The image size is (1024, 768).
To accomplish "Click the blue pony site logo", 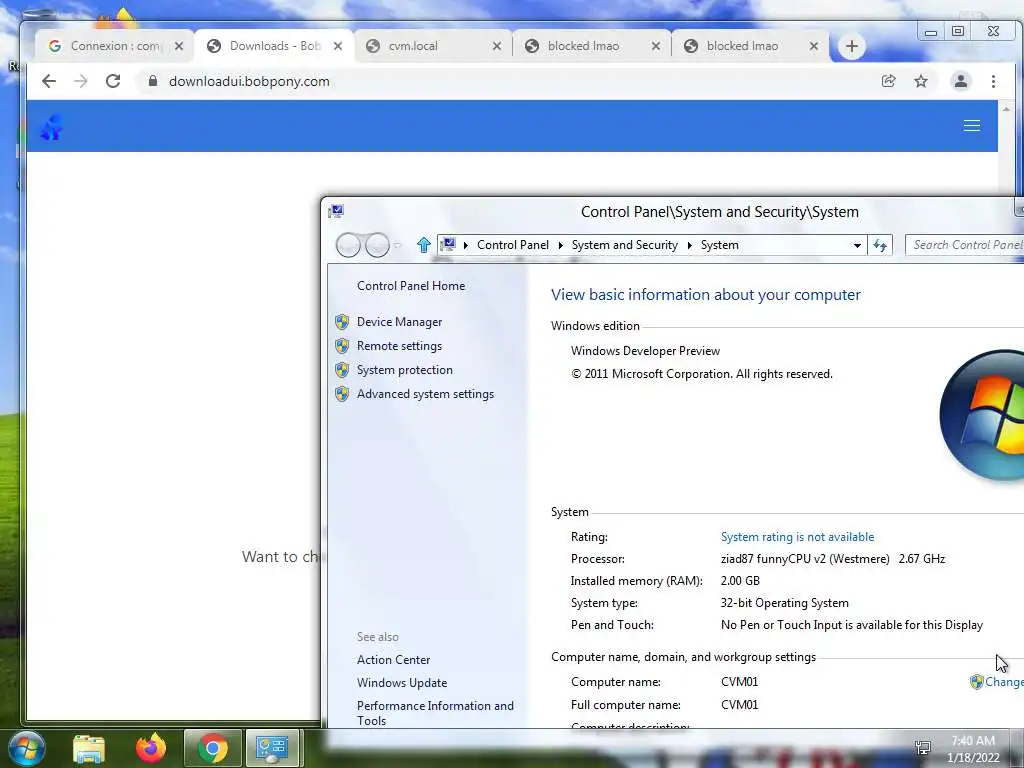I will pos(51,127).
